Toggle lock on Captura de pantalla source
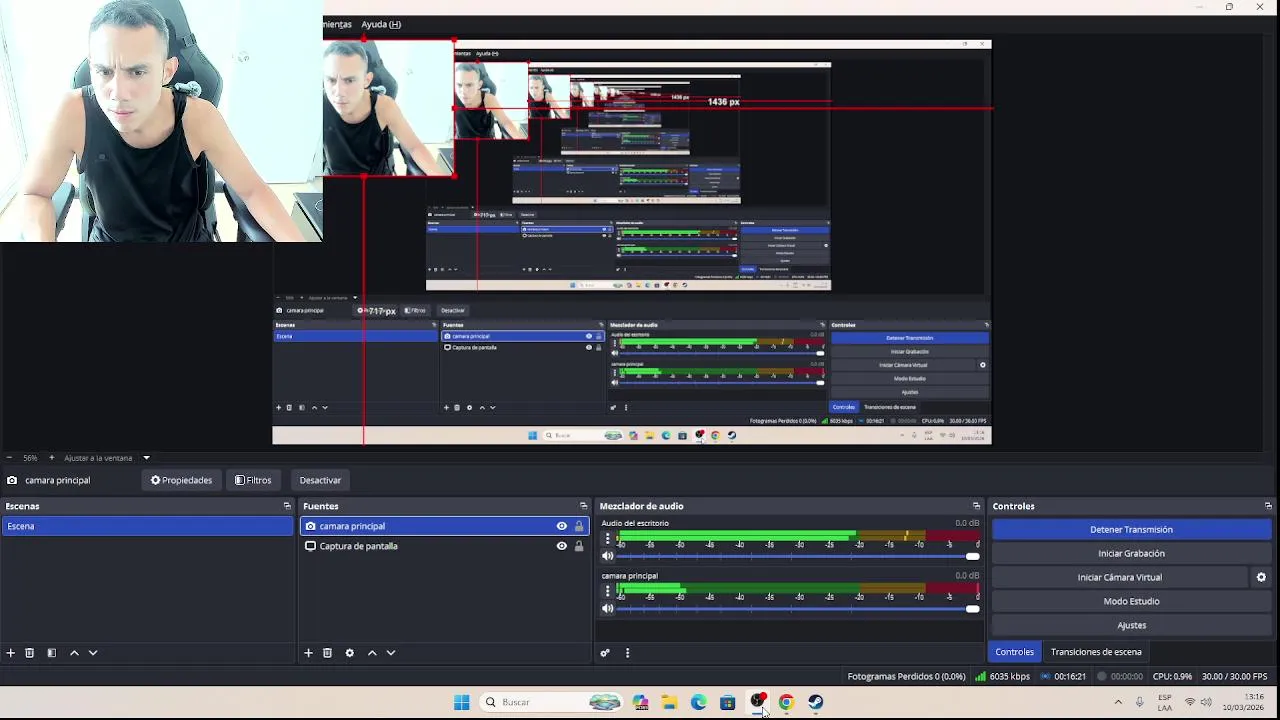This screenshot has width=1280, height=720. tap(578, 546)
